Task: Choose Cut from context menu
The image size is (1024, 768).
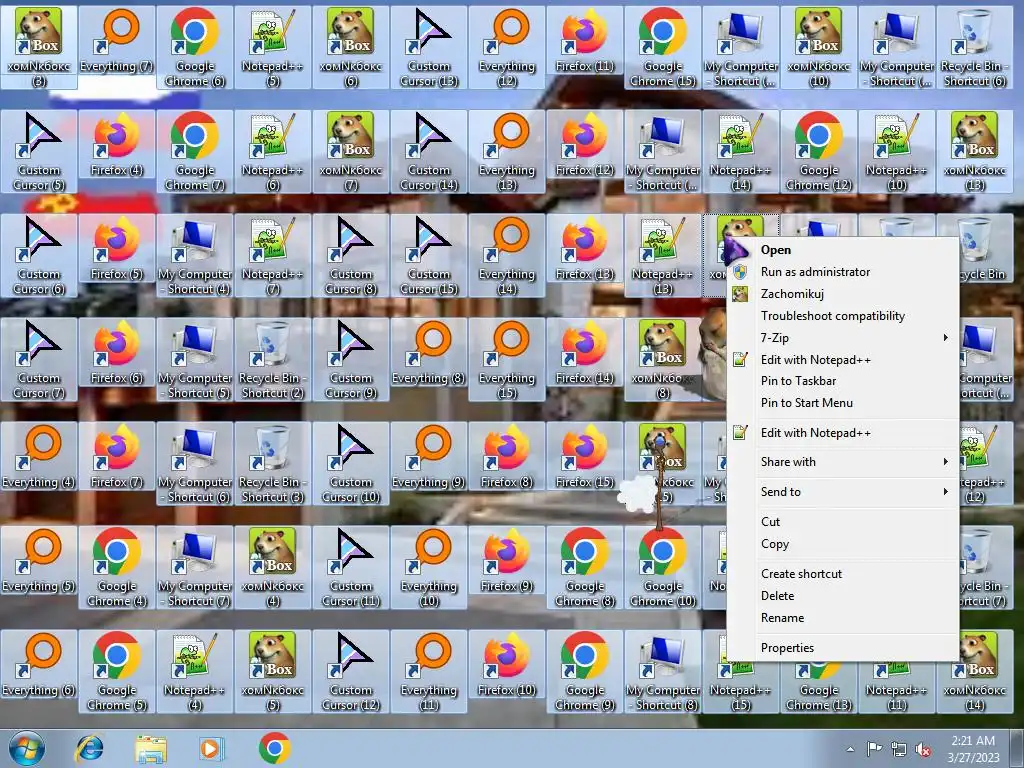Action: coord(842,522)
